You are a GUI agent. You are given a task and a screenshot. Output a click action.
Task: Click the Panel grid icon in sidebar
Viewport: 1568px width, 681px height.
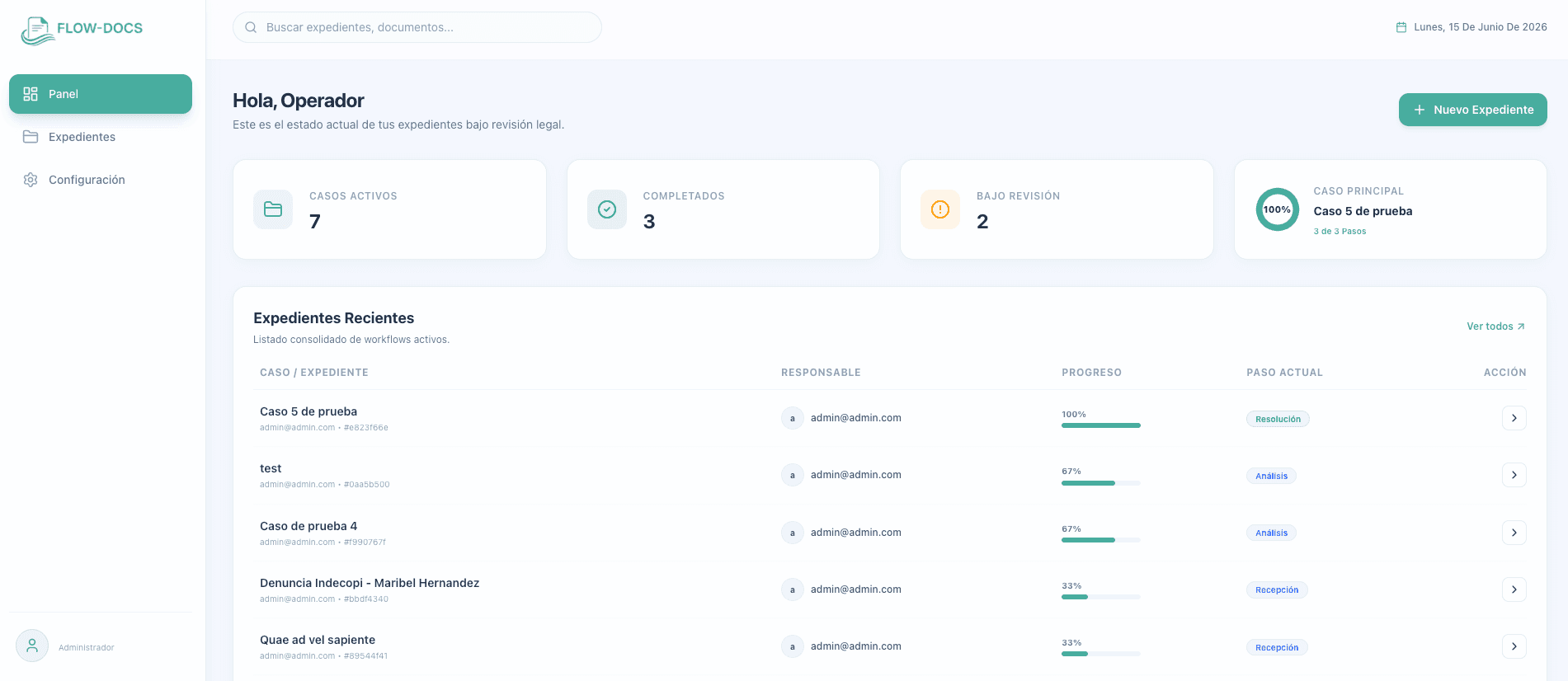31,94
